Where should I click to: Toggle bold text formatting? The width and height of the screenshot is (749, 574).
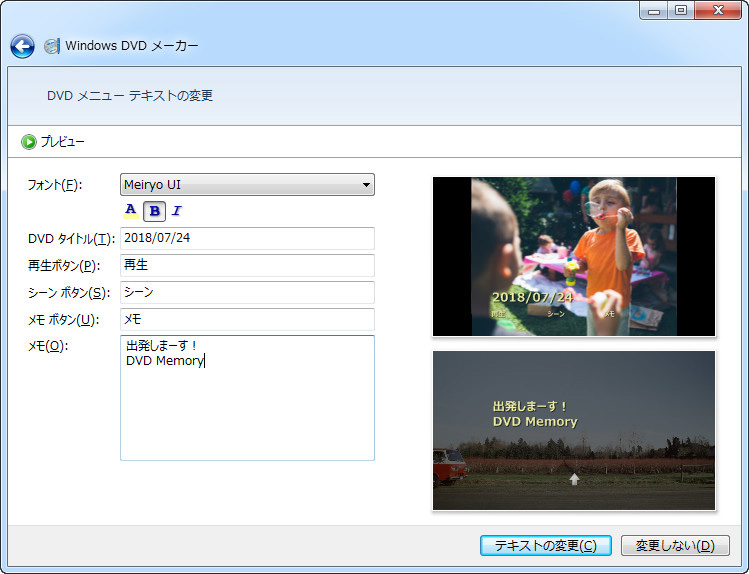pyautogui.click(x=154, y=211)
